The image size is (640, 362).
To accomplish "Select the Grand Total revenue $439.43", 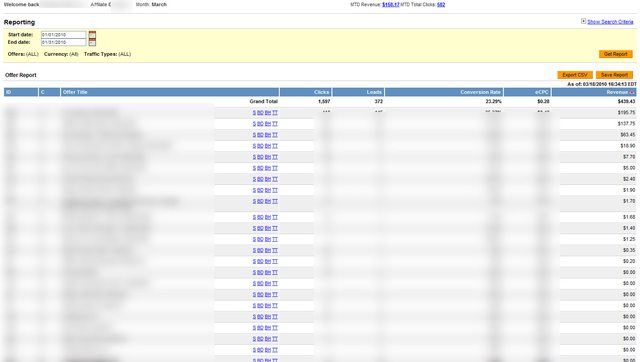I will coord(626,101).
